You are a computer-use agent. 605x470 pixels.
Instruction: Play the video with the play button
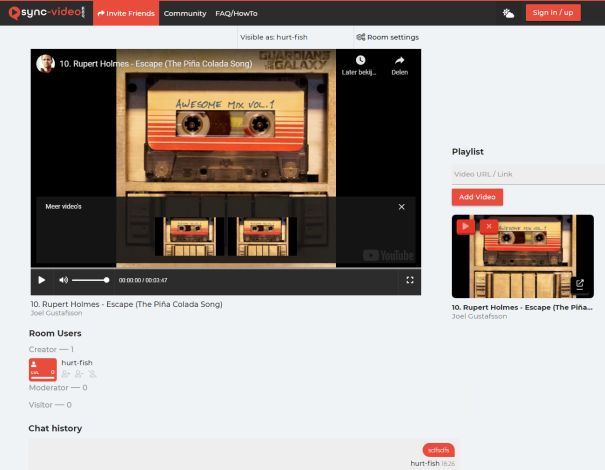click(x=42, y=280)
